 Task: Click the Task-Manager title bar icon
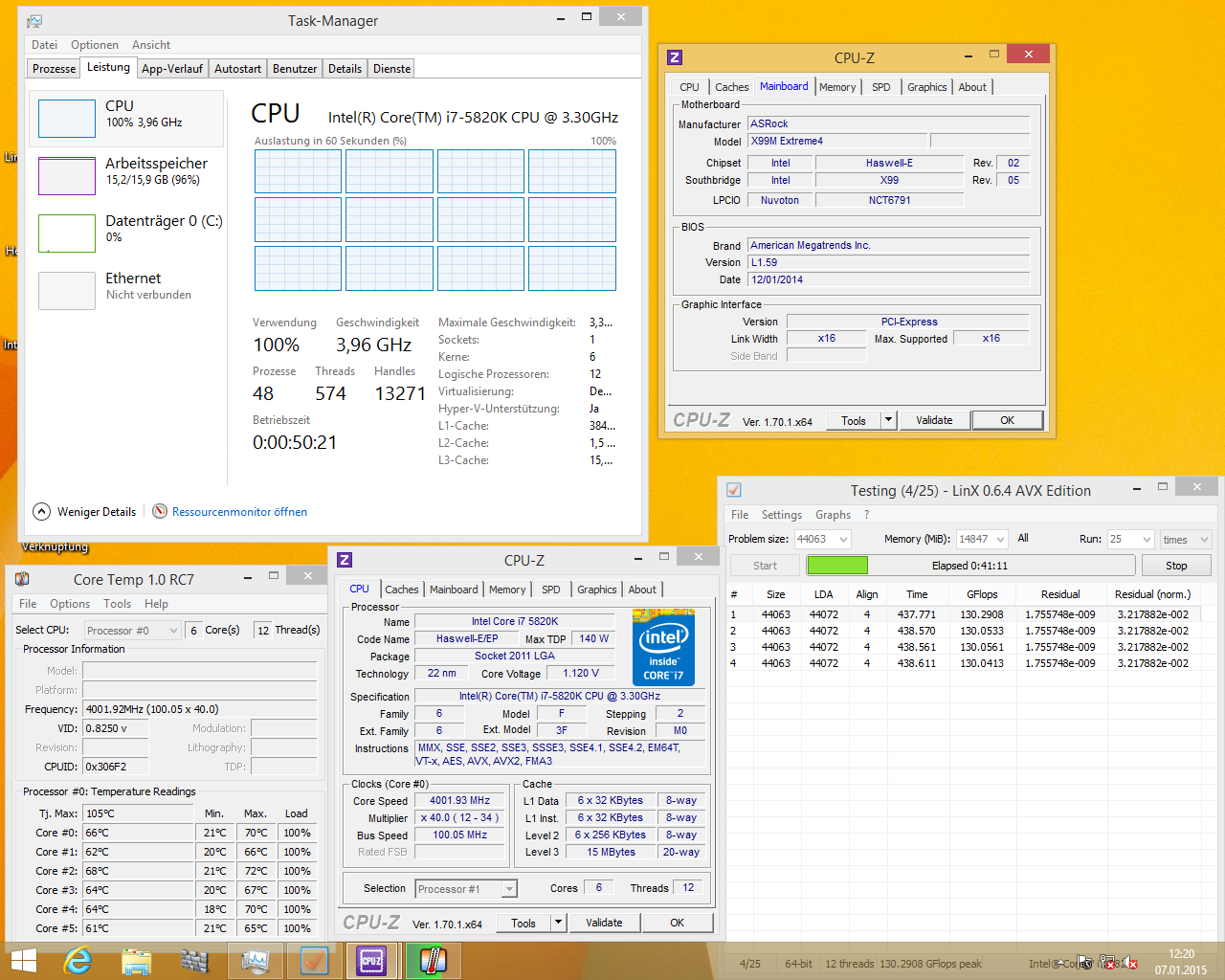[x=34, y=21]
